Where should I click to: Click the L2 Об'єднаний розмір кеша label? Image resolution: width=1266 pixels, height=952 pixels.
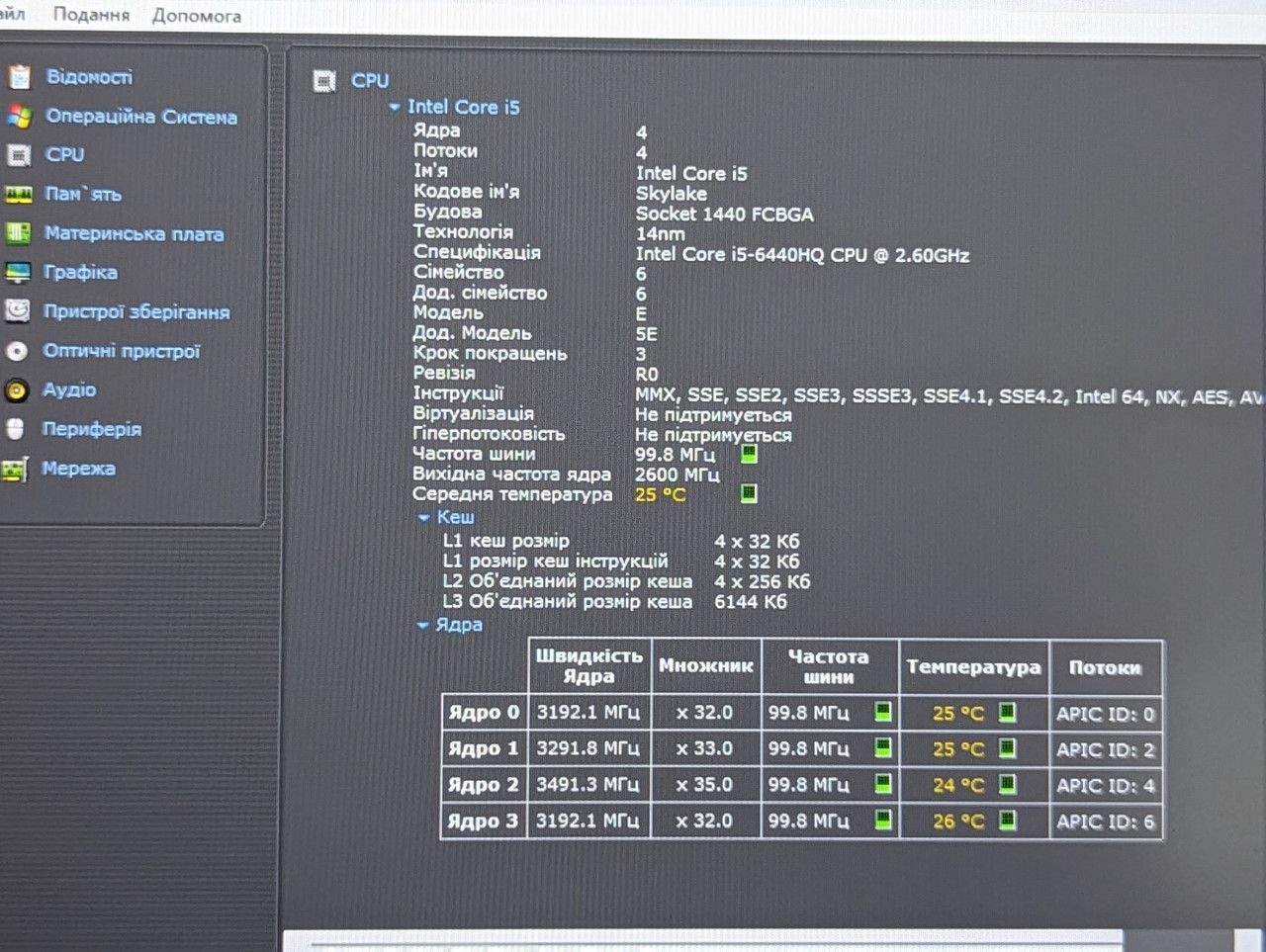(567, 581)
